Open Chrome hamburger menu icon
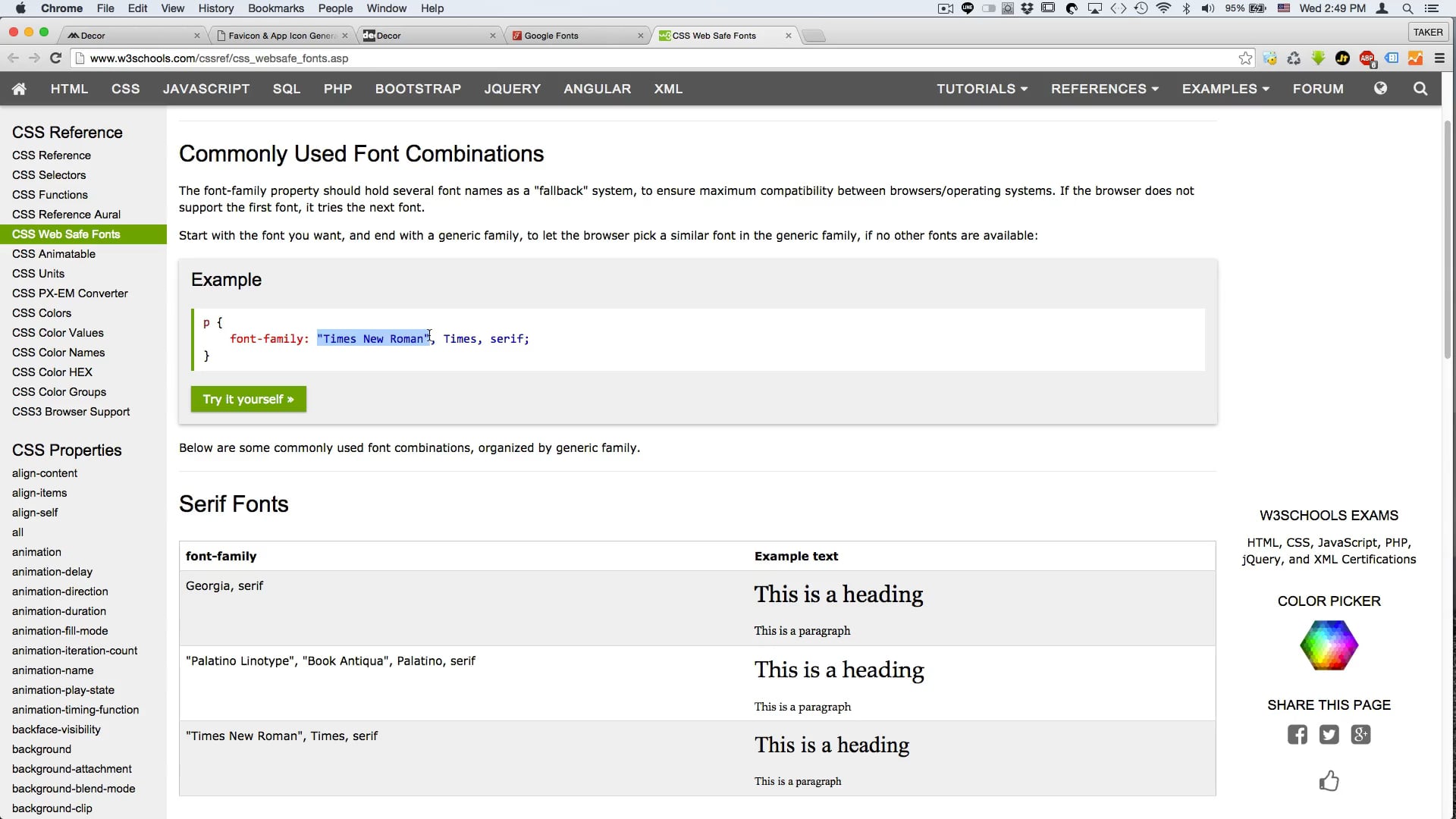 pyautogui.click(x=1439, y=58)
